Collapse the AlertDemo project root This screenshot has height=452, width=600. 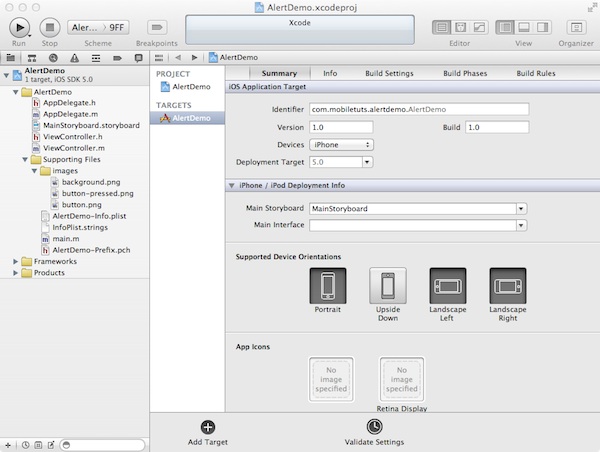[x=7, y=75]
